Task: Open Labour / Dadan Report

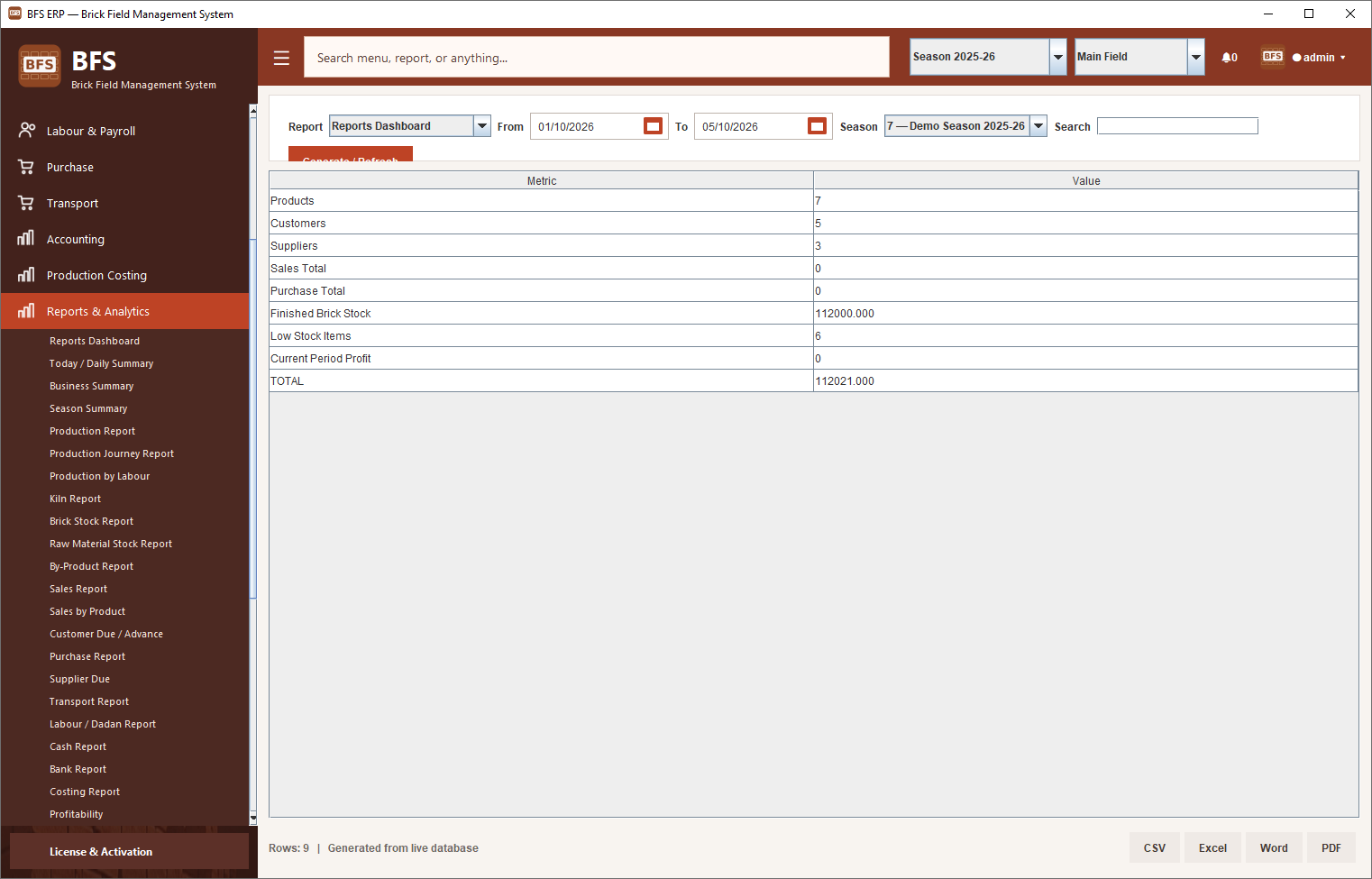Action: 103,724
